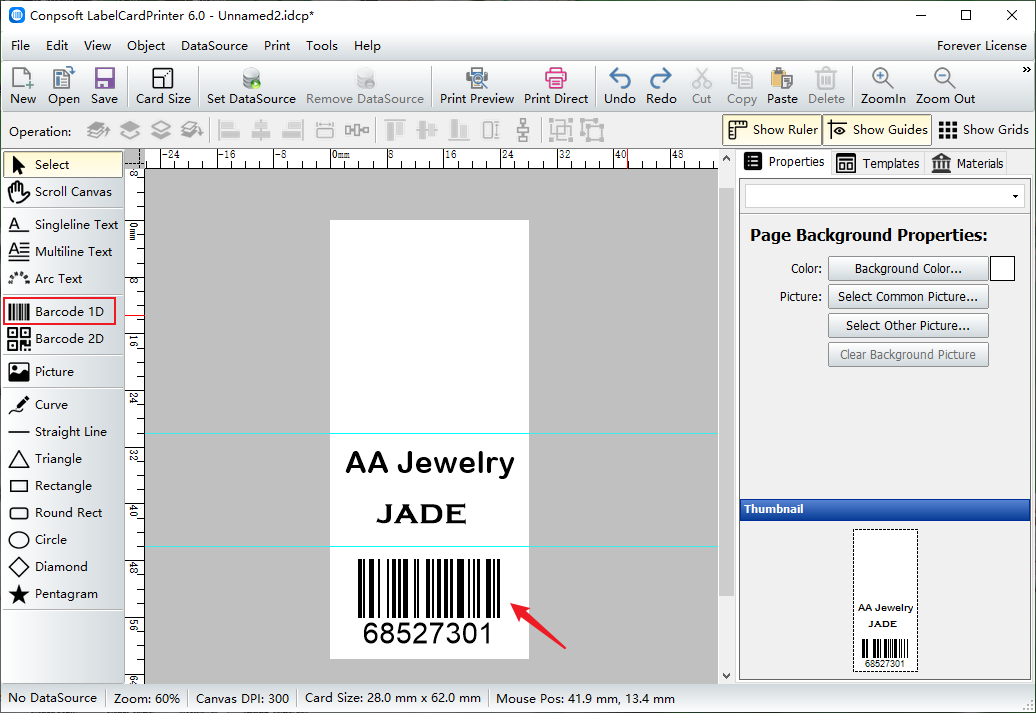Open the Print menu
The height and width of the screenshot is (713, 1036).
pyautogui.click(x=277, y=46)
